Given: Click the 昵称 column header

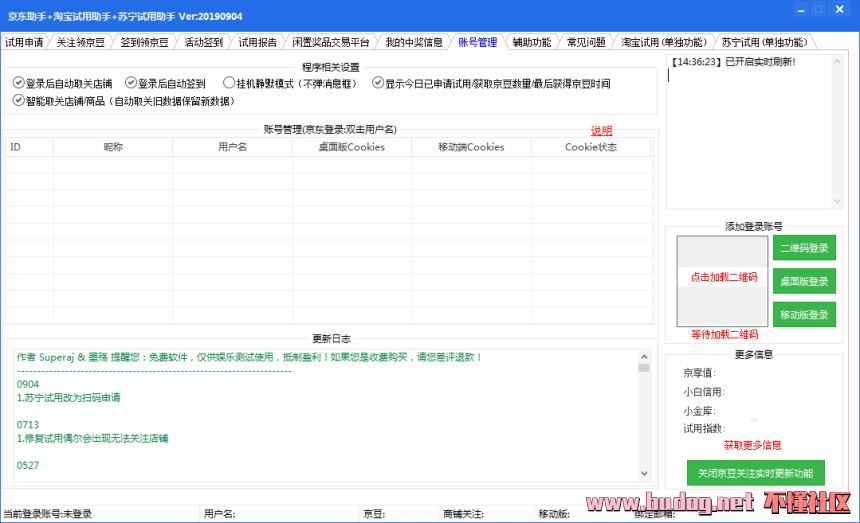Looking at the screenshot, I should (113, 147).
